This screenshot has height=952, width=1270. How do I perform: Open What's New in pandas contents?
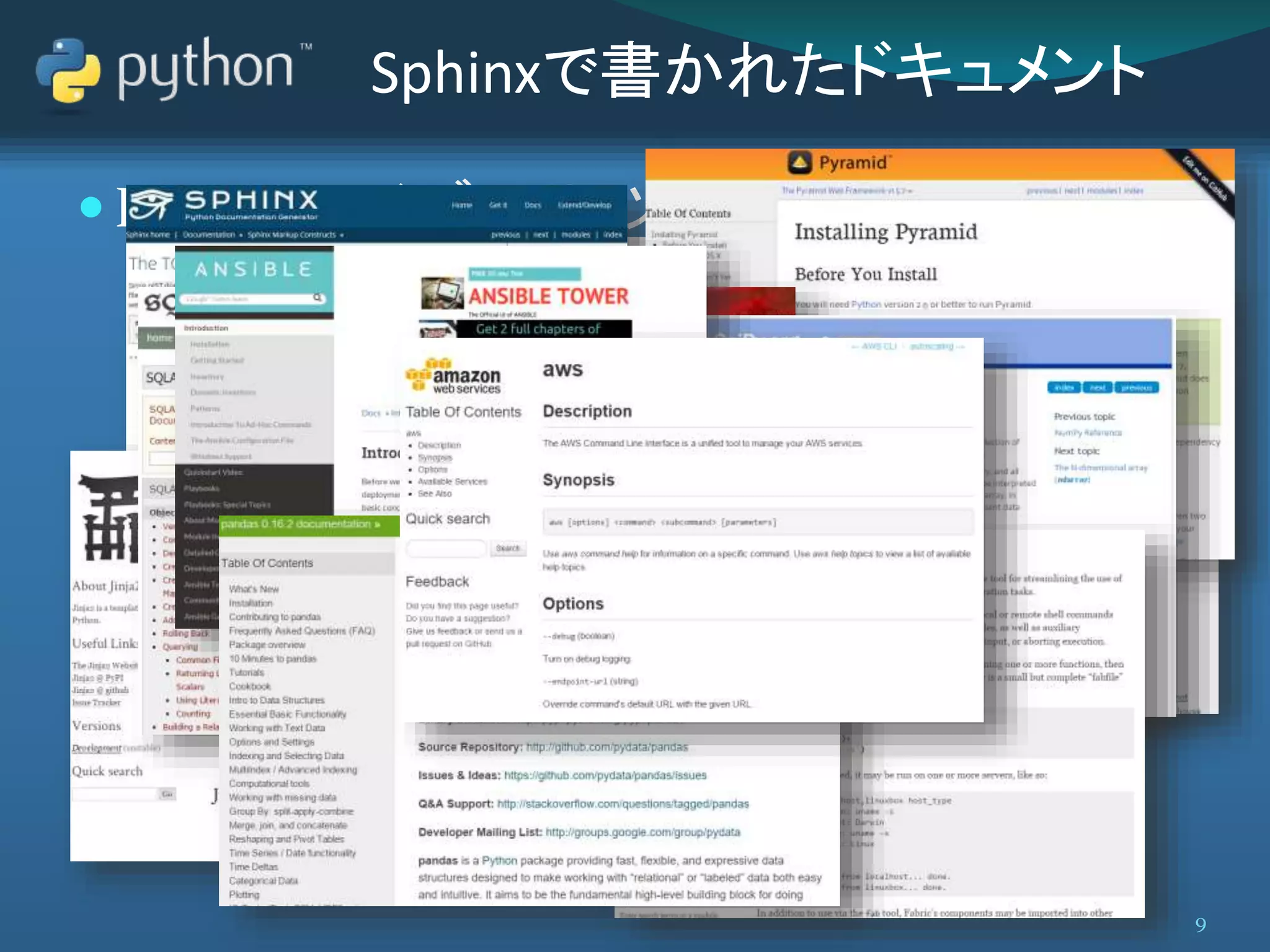pyautogui.click(x=254, y=589)
